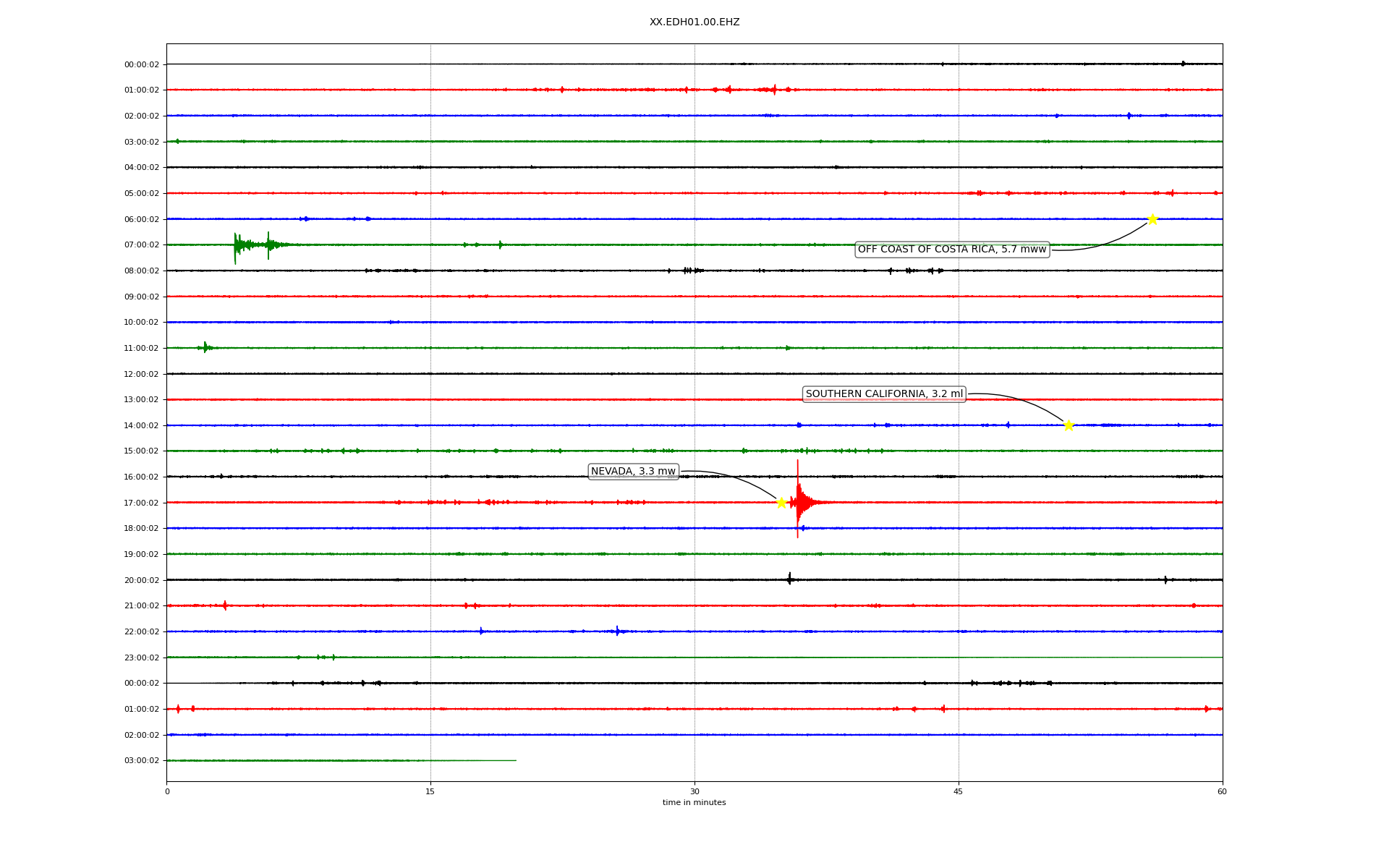Click the 'time in minutes' axis label
The width and height of the screenshot is (1389, 868).
694,803
